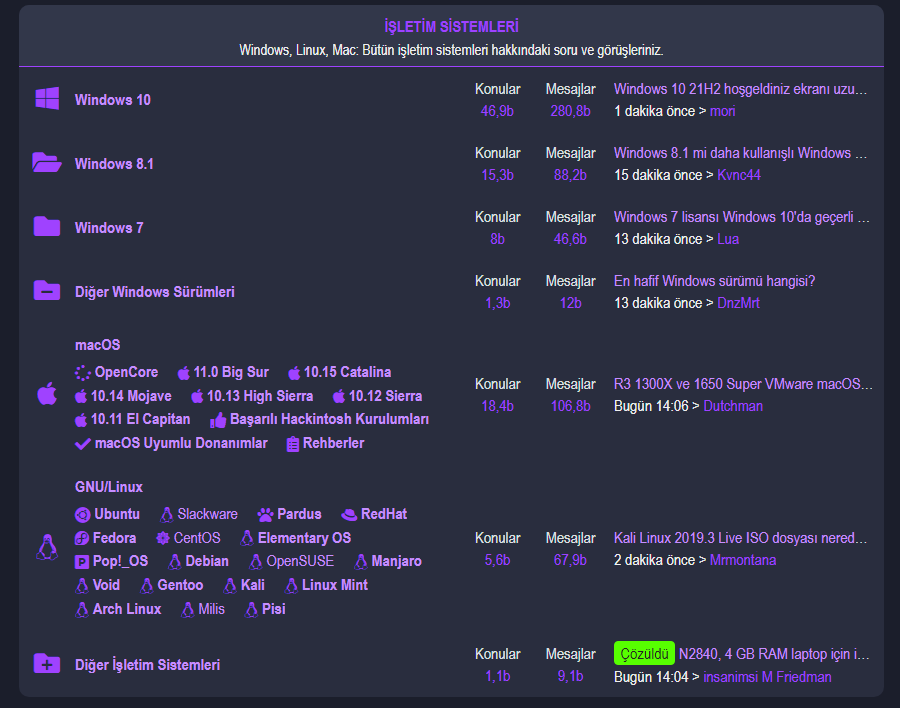Screen dimensions: 900x708
Task: Open the Windows 10 forum
Action: coord(113,100)
